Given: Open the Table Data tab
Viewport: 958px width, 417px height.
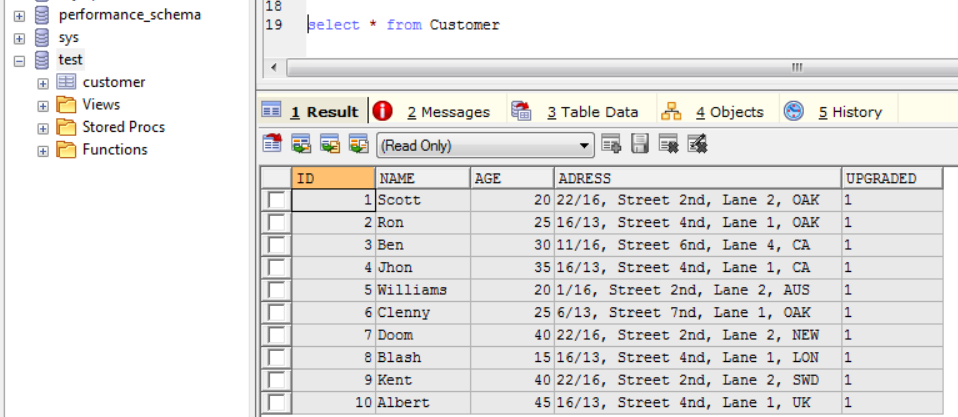Looking at the screenshot, I should coord(591,112).
